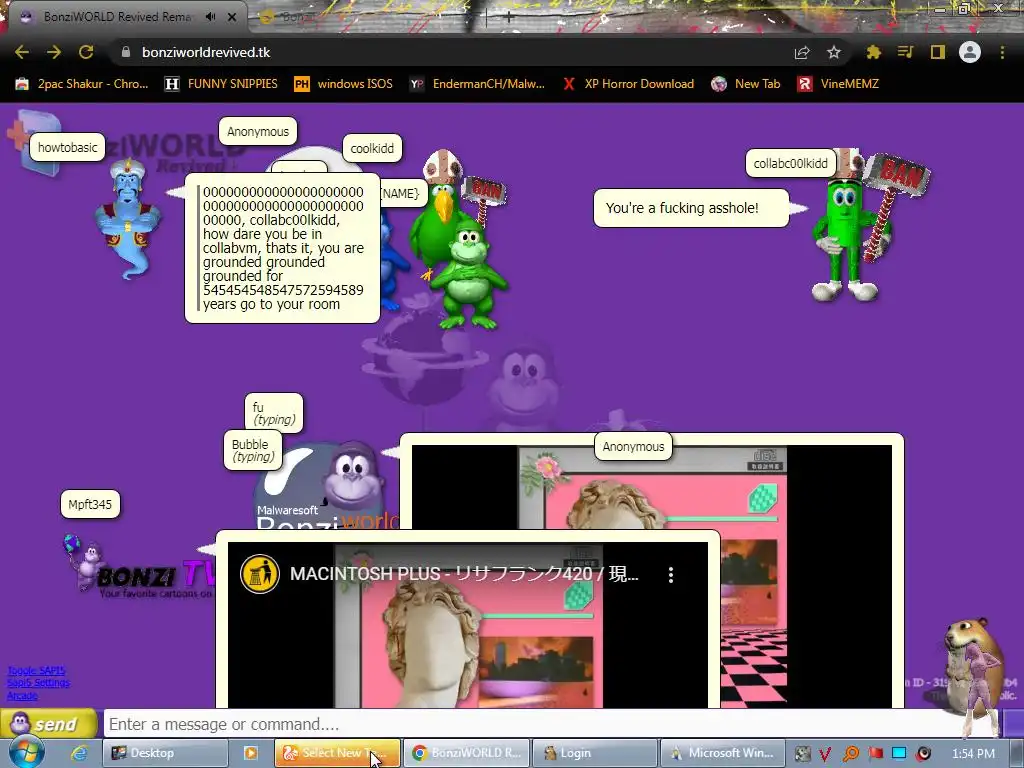Click the "You're a fucking asshole!" speech bubble
The image size is (1024, 768).
[x=691, y=208]
